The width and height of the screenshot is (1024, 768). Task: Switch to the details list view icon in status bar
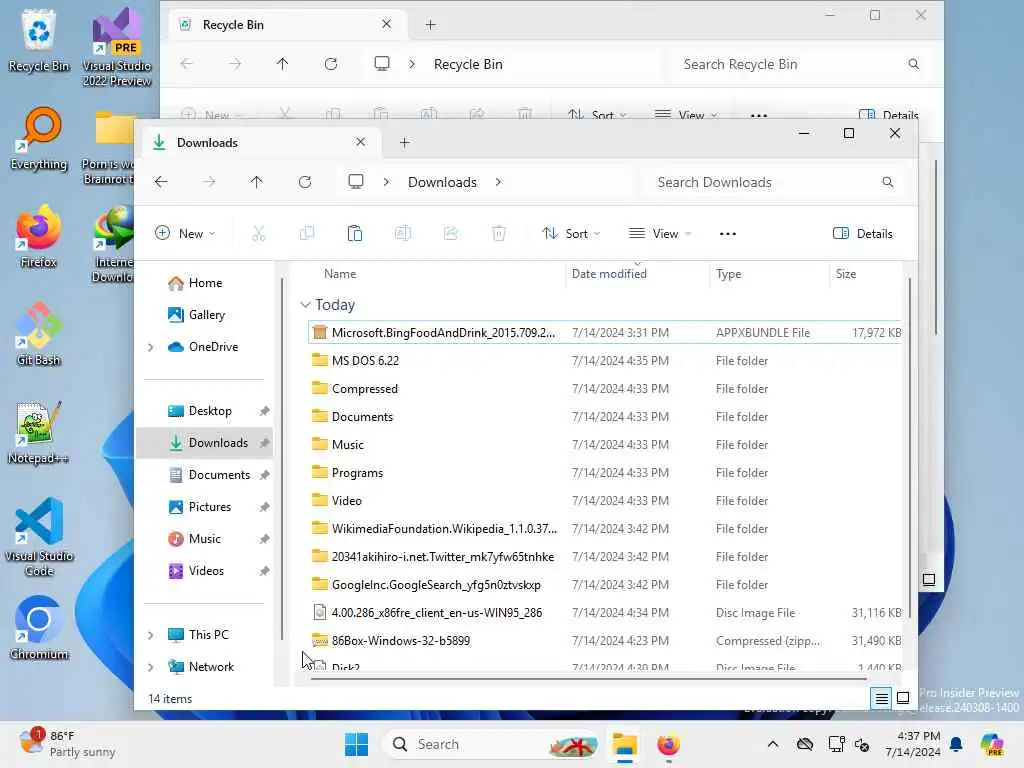pyautogui.click(x=881, y=698)
